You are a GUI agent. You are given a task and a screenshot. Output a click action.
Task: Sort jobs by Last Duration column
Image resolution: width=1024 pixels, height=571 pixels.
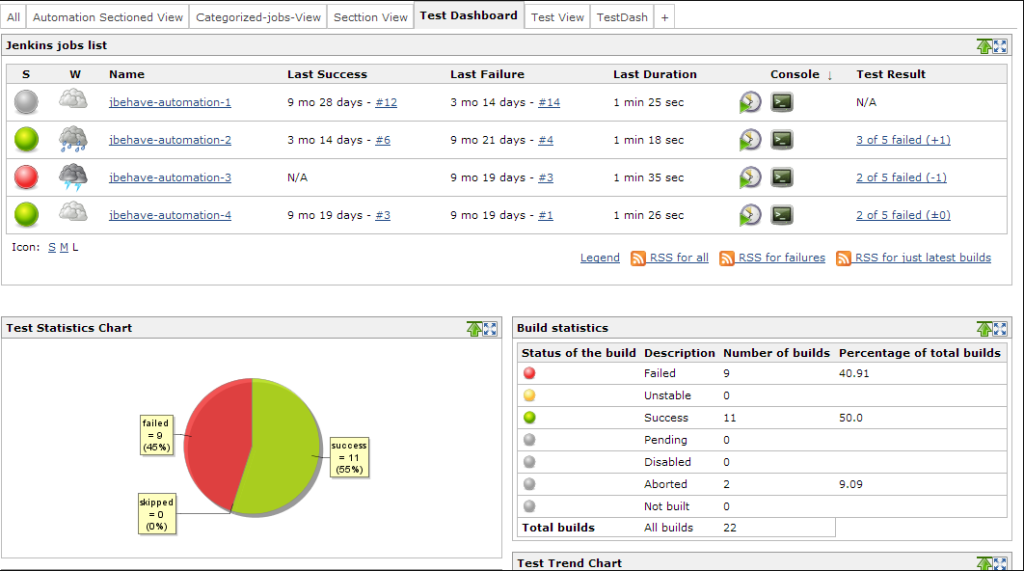pos(655,74)
